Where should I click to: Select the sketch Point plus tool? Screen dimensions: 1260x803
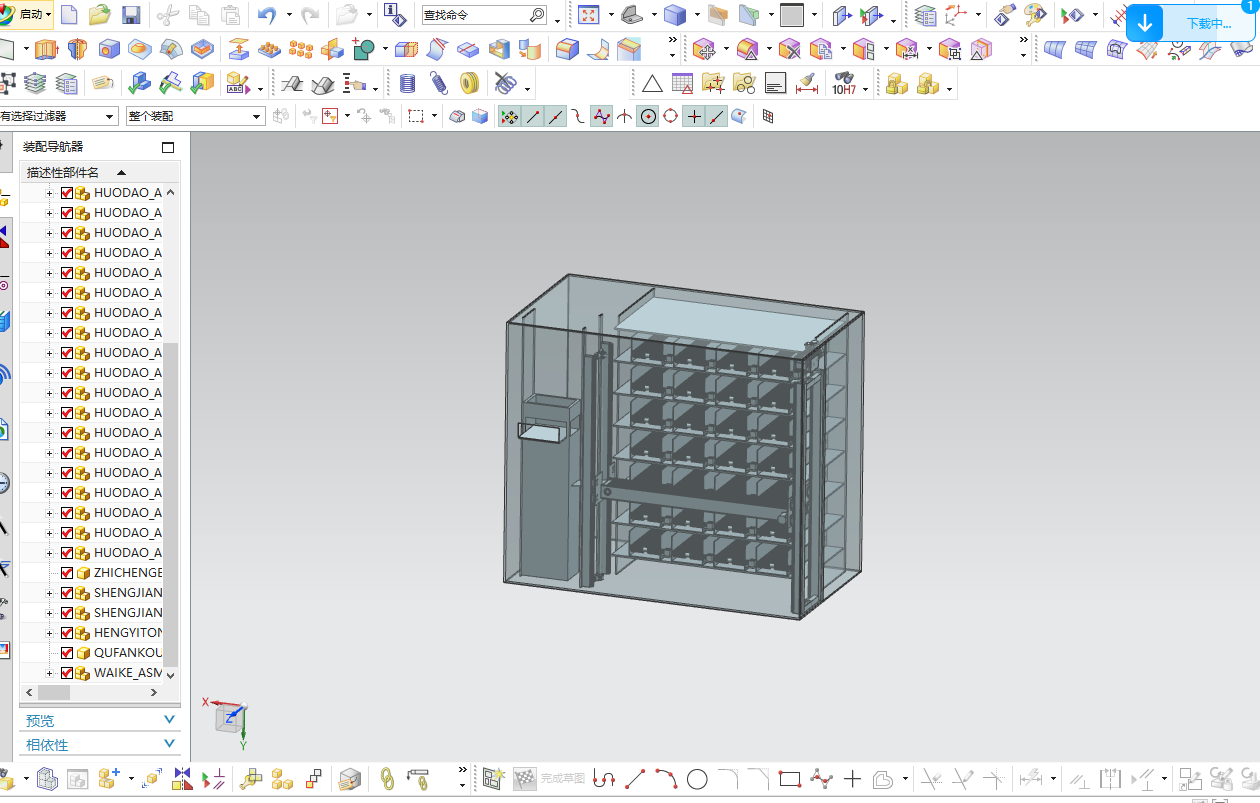coord(852,778)
